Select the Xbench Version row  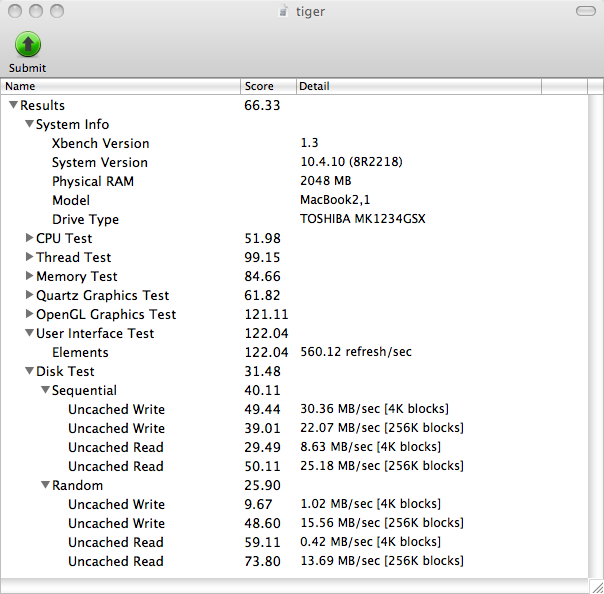tap(294, 143)
